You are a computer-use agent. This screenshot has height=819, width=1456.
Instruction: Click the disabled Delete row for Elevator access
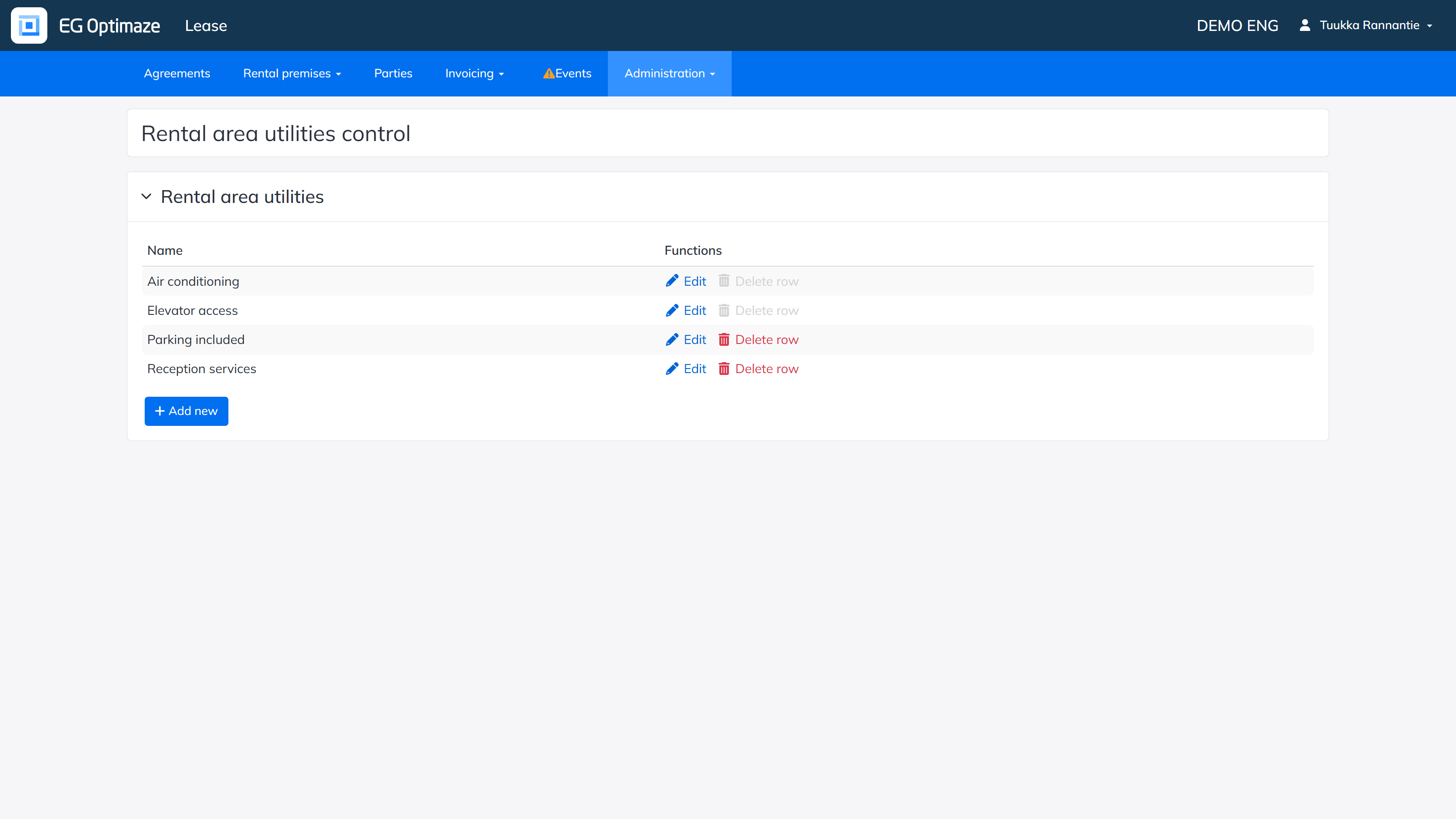pos(758,310)
